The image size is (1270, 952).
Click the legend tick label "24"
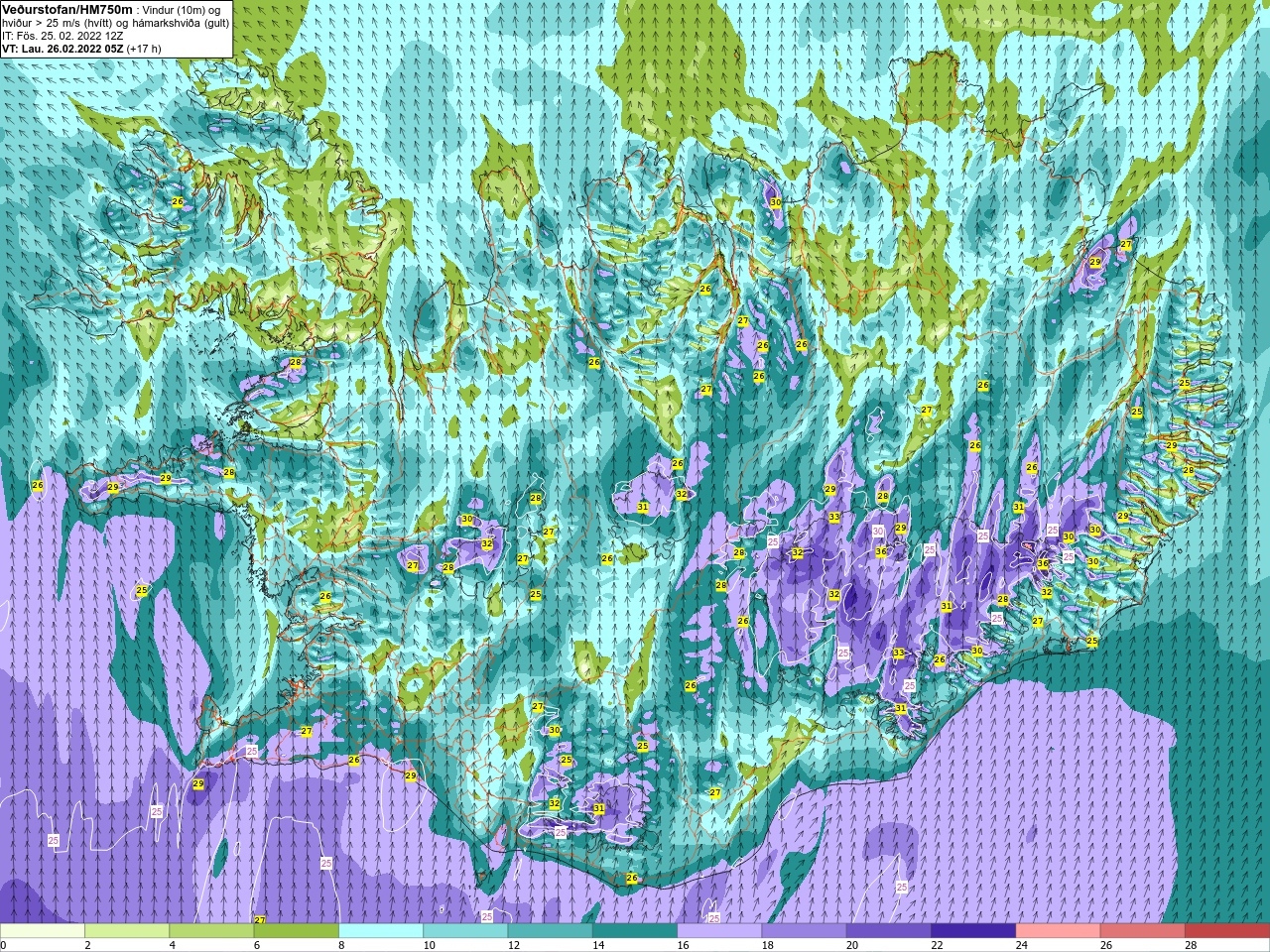1021,945
